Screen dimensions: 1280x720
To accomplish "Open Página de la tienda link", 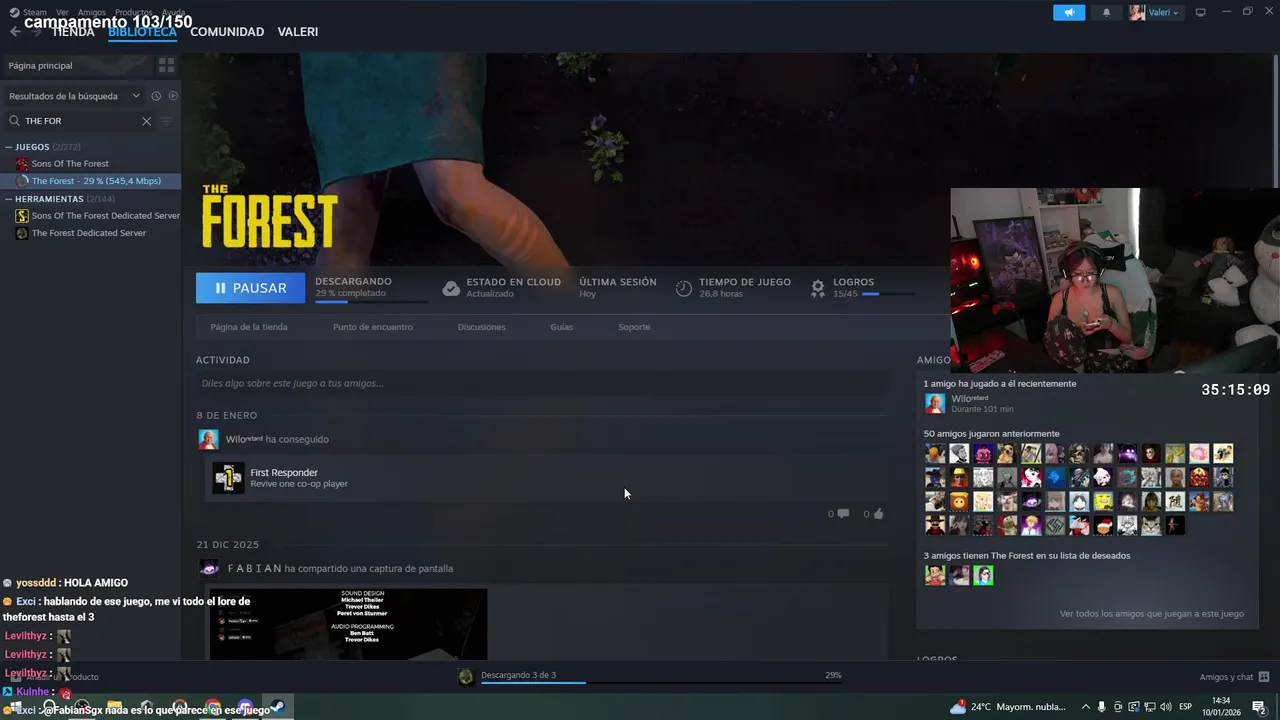I will coord(249,327).
